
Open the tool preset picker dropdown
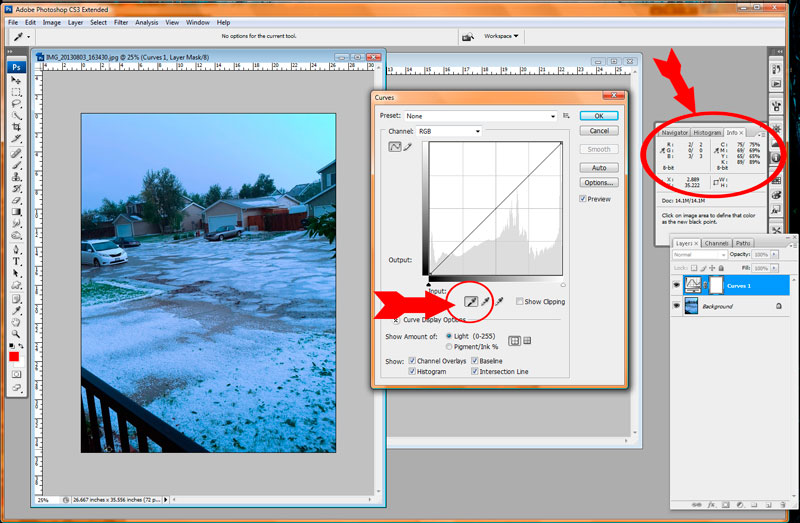pyautogui.click(x=29, y=37)
